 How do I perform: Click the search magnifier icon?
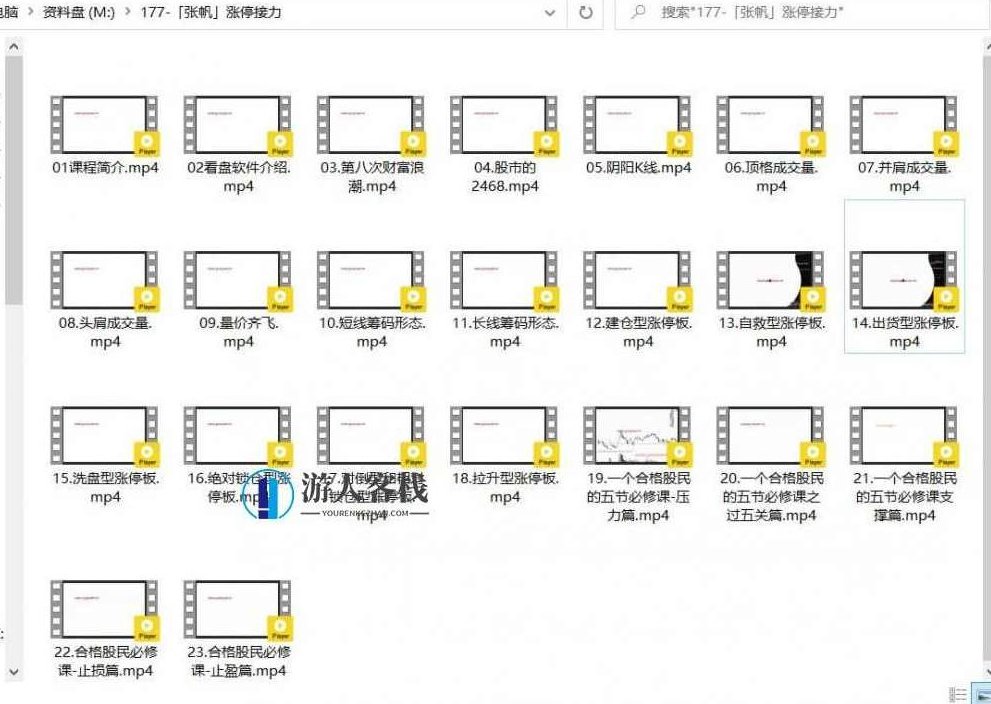tap(638, 13)
